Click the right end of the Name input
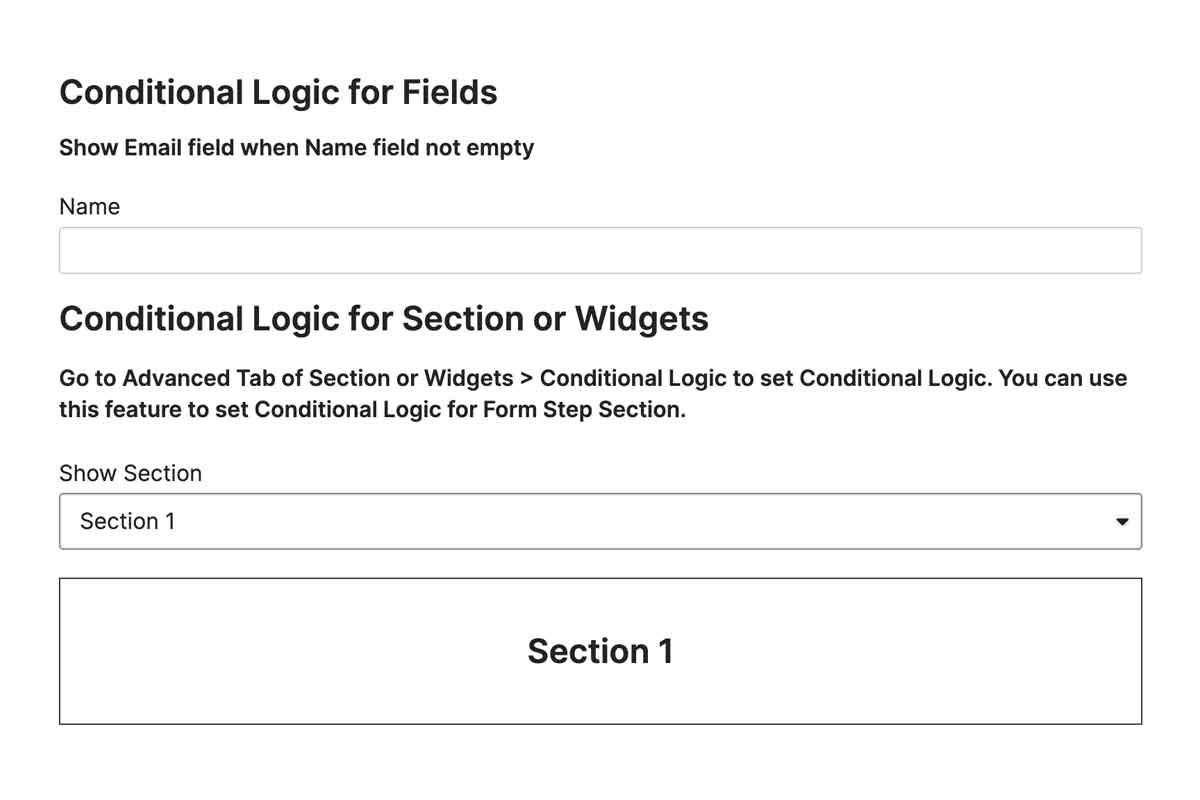Image resolution: width=1200 pixels, height=800 pixels. click(x=1120, y=250)
